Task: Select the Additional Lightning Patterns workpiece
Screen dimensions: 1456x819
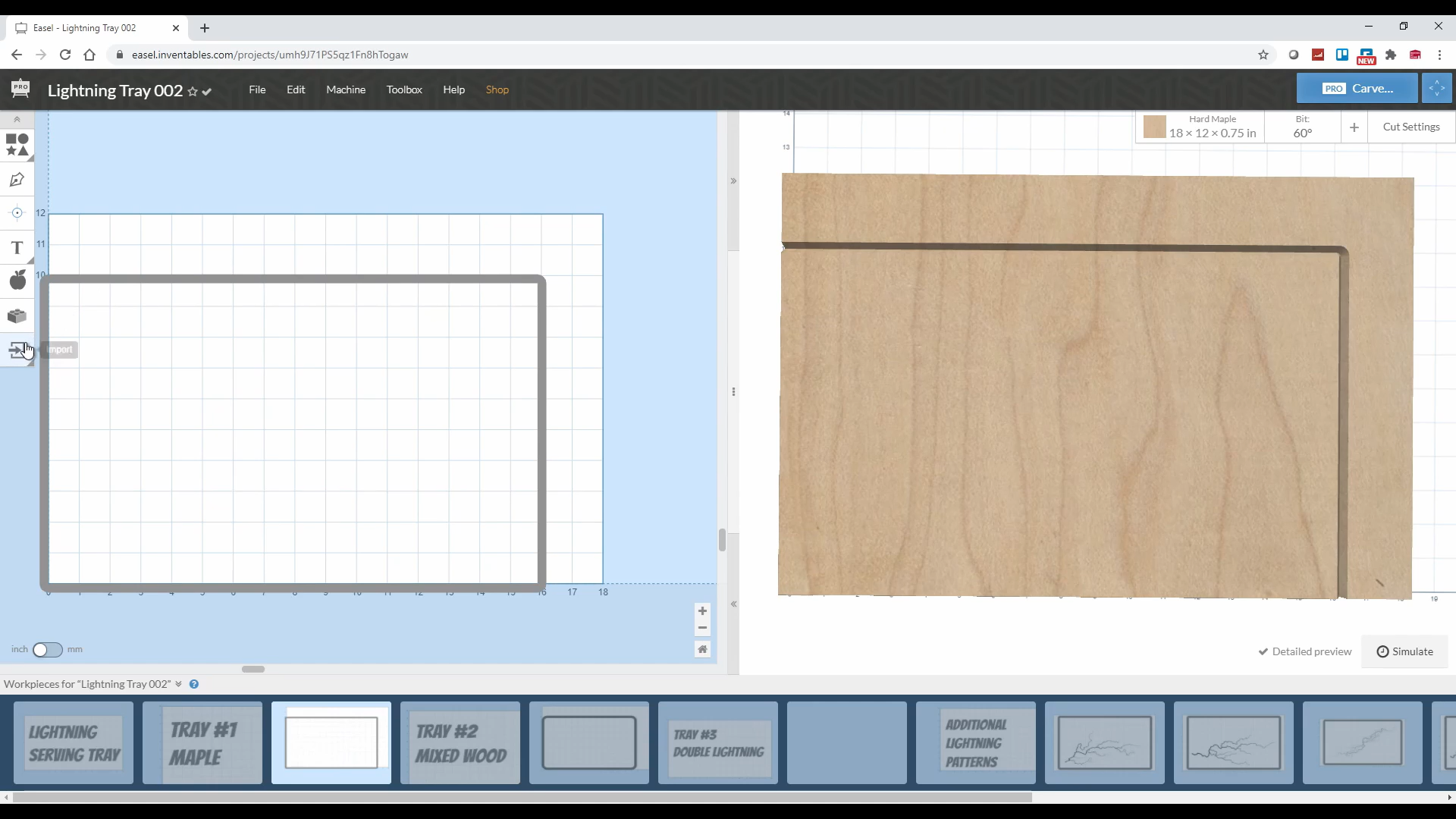Action: pos(976,742)
